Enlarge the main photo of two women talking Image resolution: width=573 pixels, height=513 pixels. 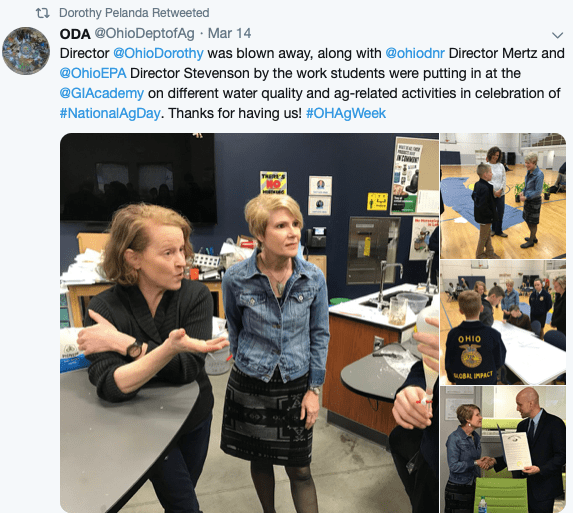pos(249,323)
